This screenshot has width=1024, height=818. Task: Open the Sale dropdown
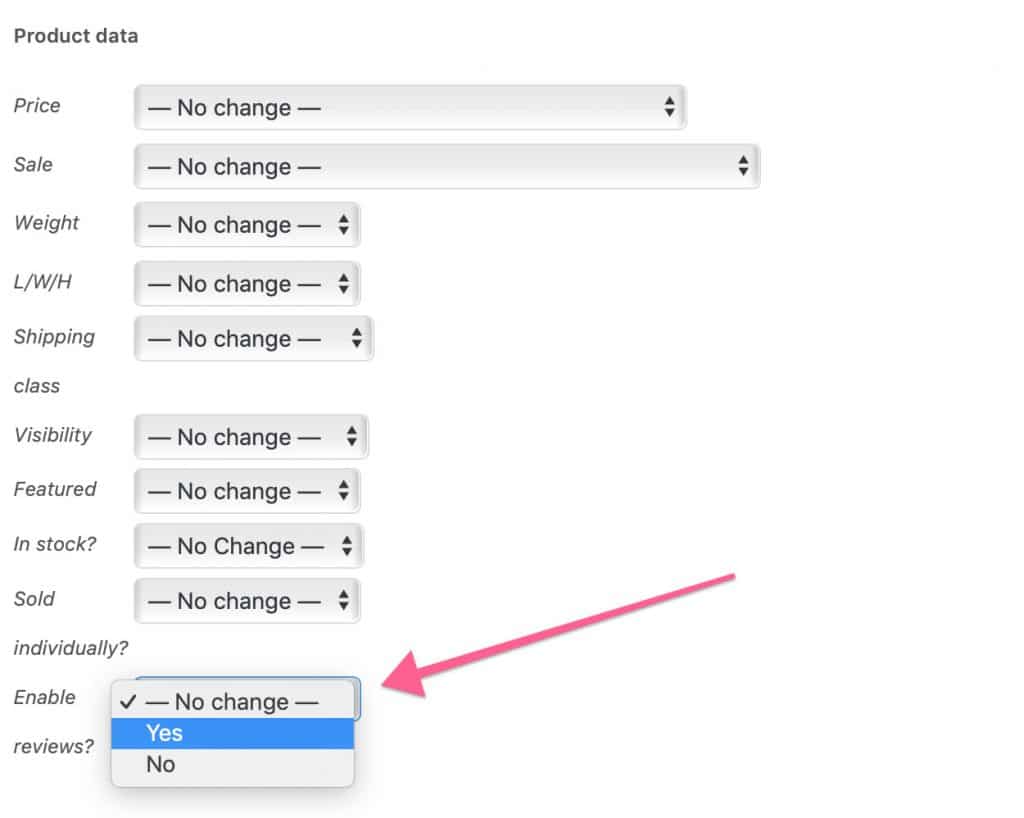click(x=447, y=167)
